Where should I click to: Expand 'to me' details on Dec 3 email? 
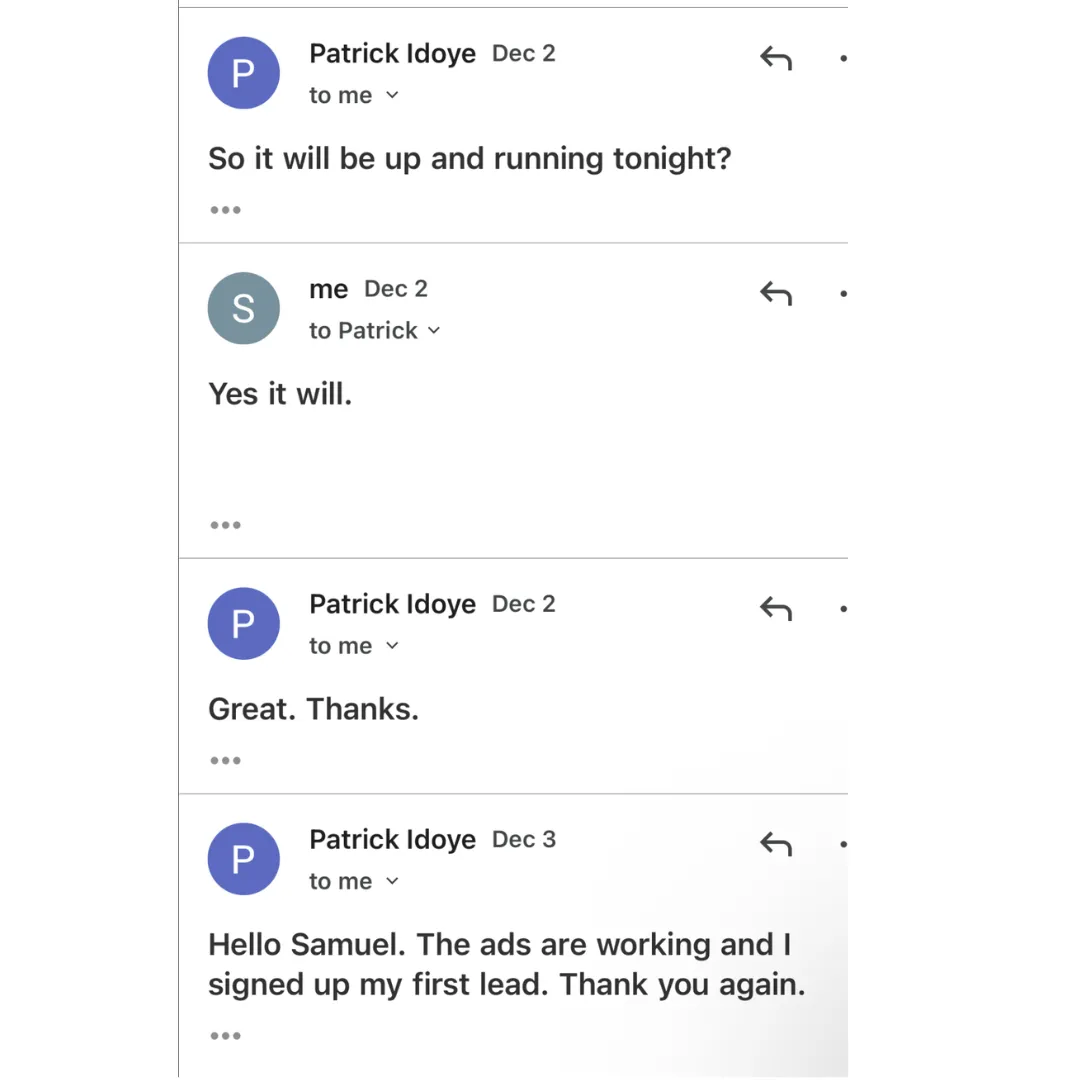[x=392, y=882]
